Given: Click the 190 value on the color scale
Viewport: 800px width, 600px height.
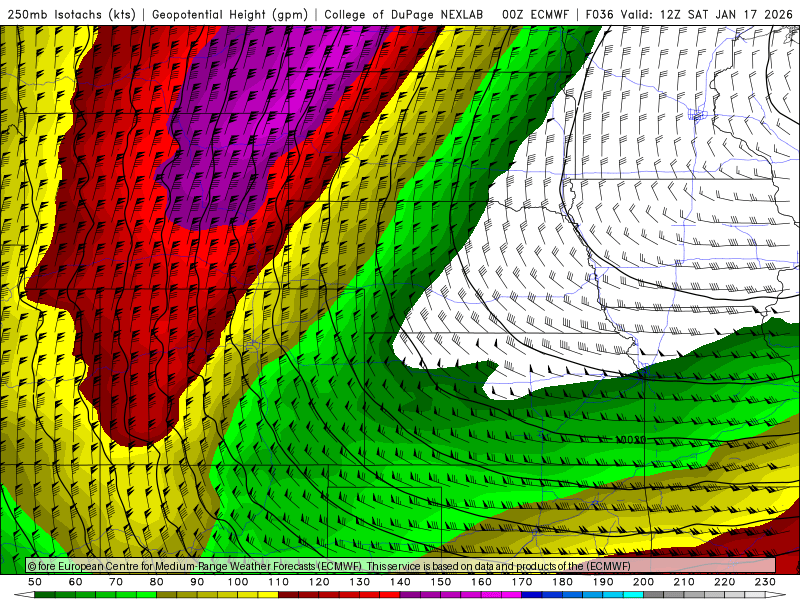Looking at the screenshot, I should (603, 582).
